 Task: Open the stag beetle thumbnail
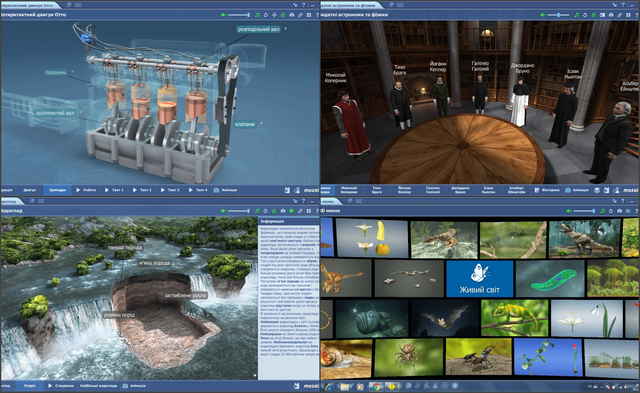point(478,357)
